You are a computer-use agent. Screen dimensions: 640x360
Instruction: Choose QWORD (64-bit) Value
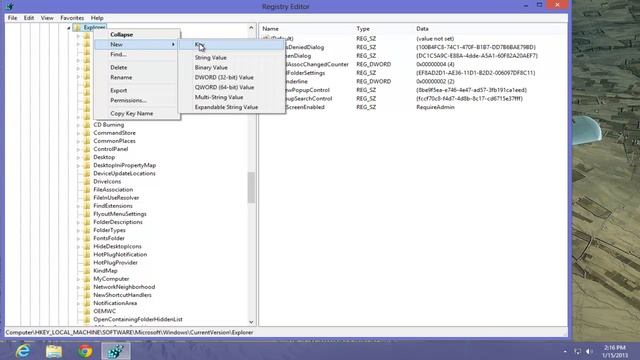(x=231, y=87)
